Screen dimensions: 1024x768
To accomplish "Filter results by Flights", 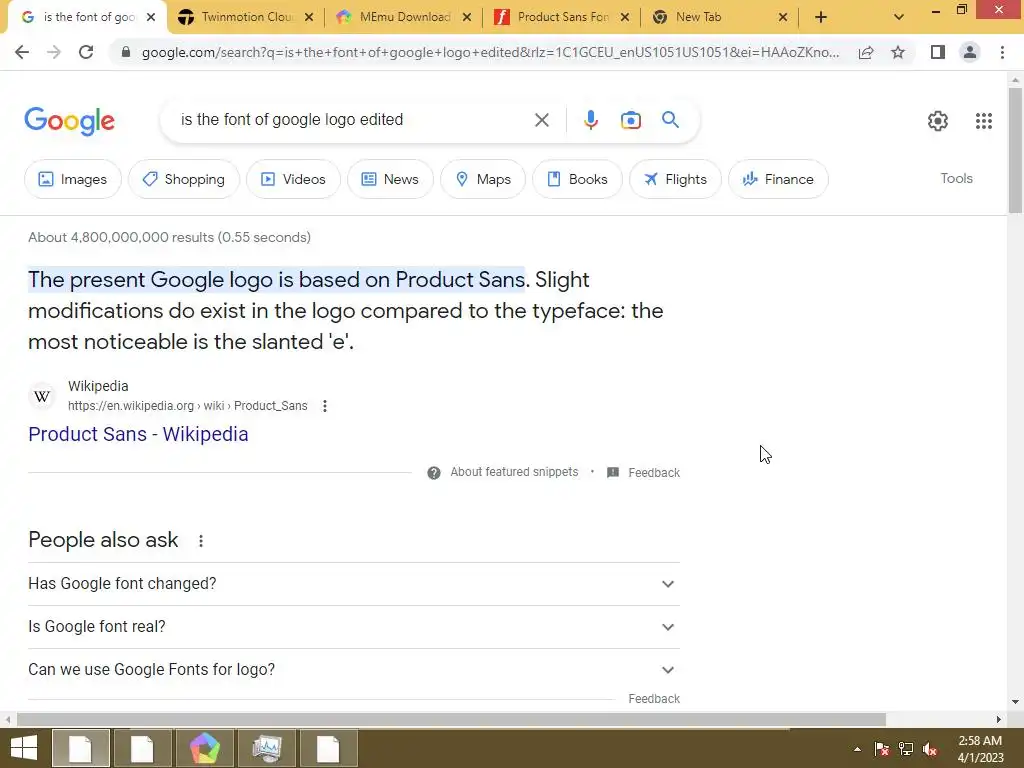I will (675, 179).
